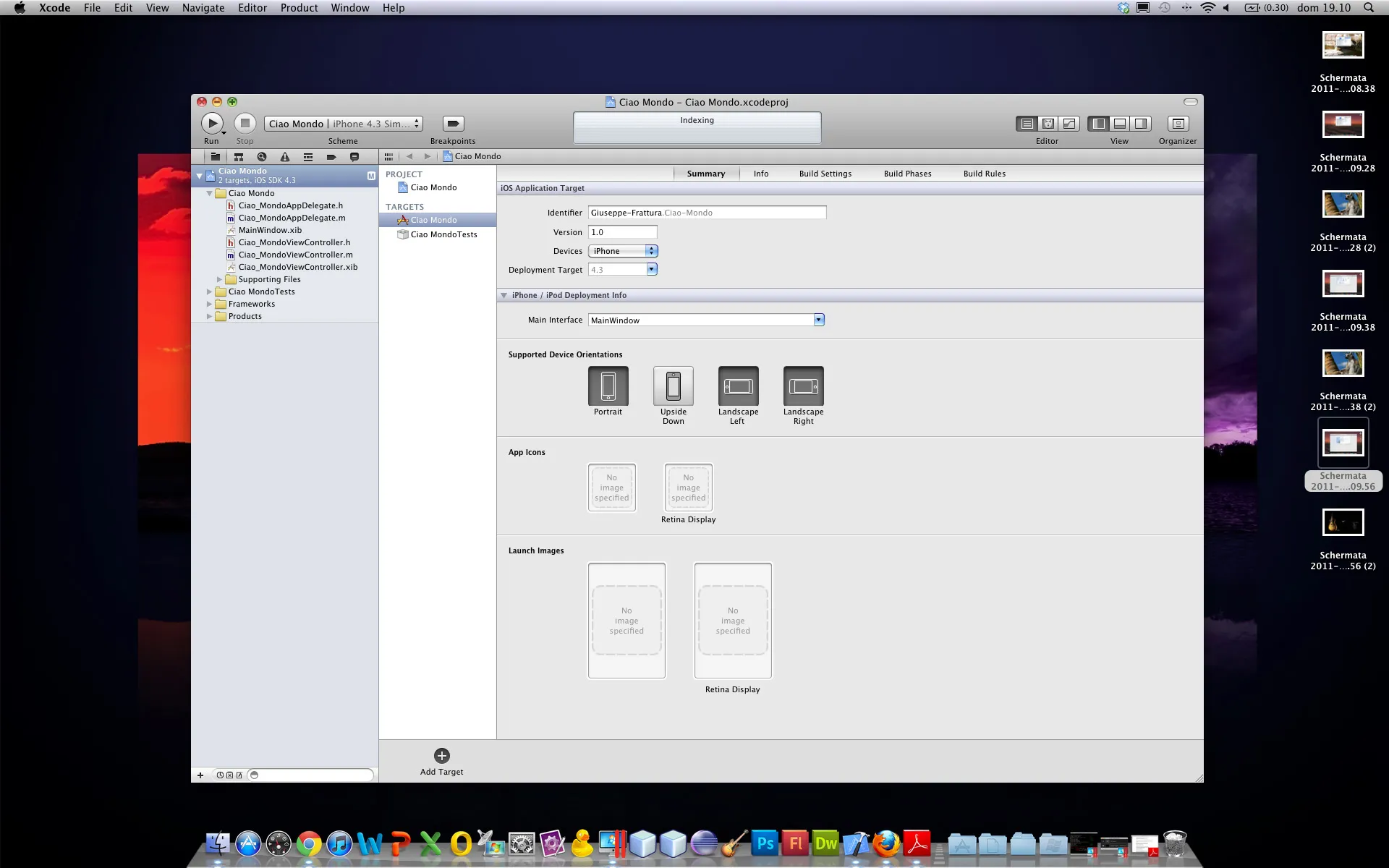Image resolution: width=1389 pixels, height=868 pixels.
Task: Enable the Upside Down orientation
Action: point(673,386)
